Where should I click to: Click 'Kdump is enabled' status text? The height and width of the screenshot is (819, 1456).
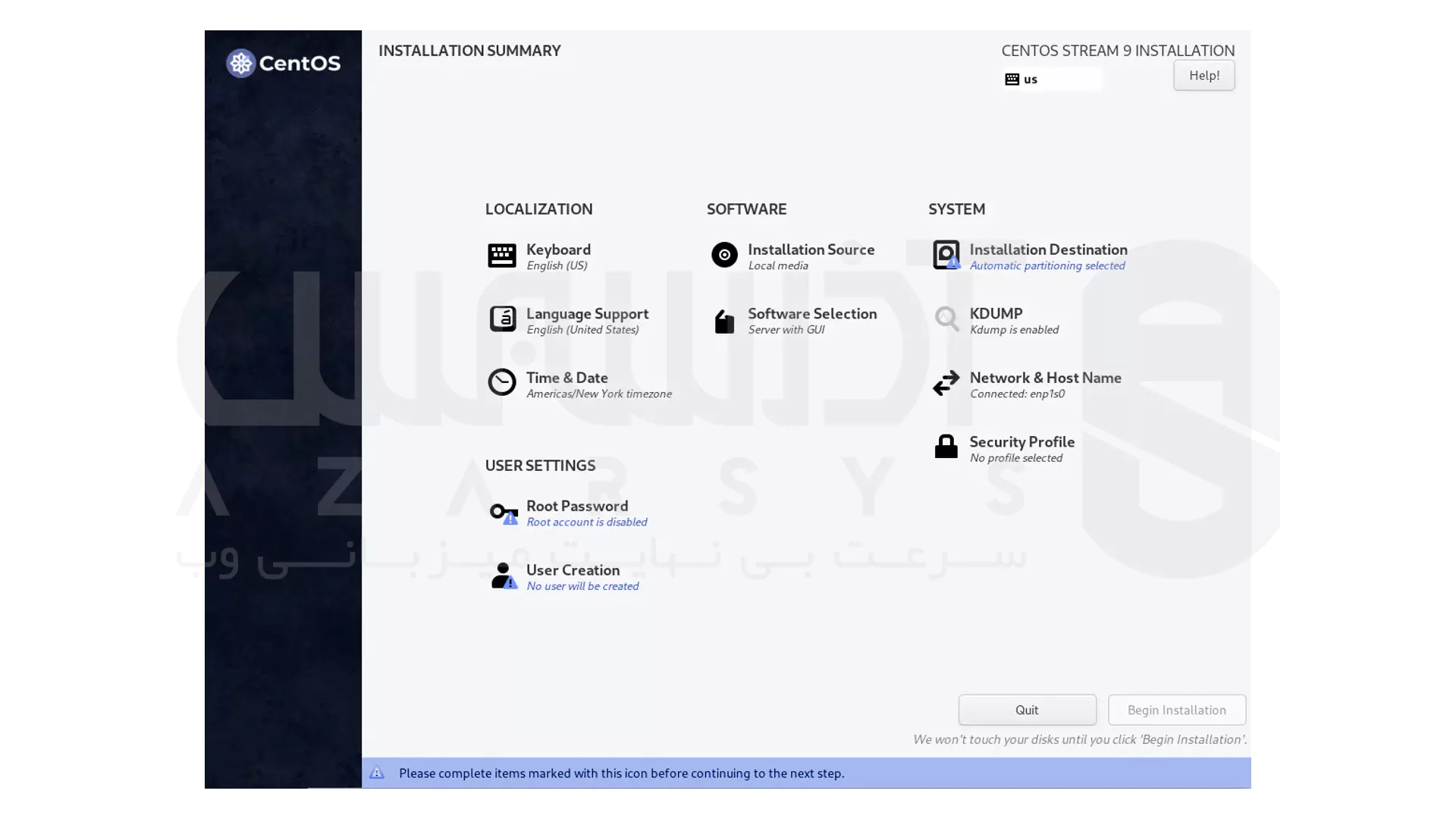pos(1014,330)
